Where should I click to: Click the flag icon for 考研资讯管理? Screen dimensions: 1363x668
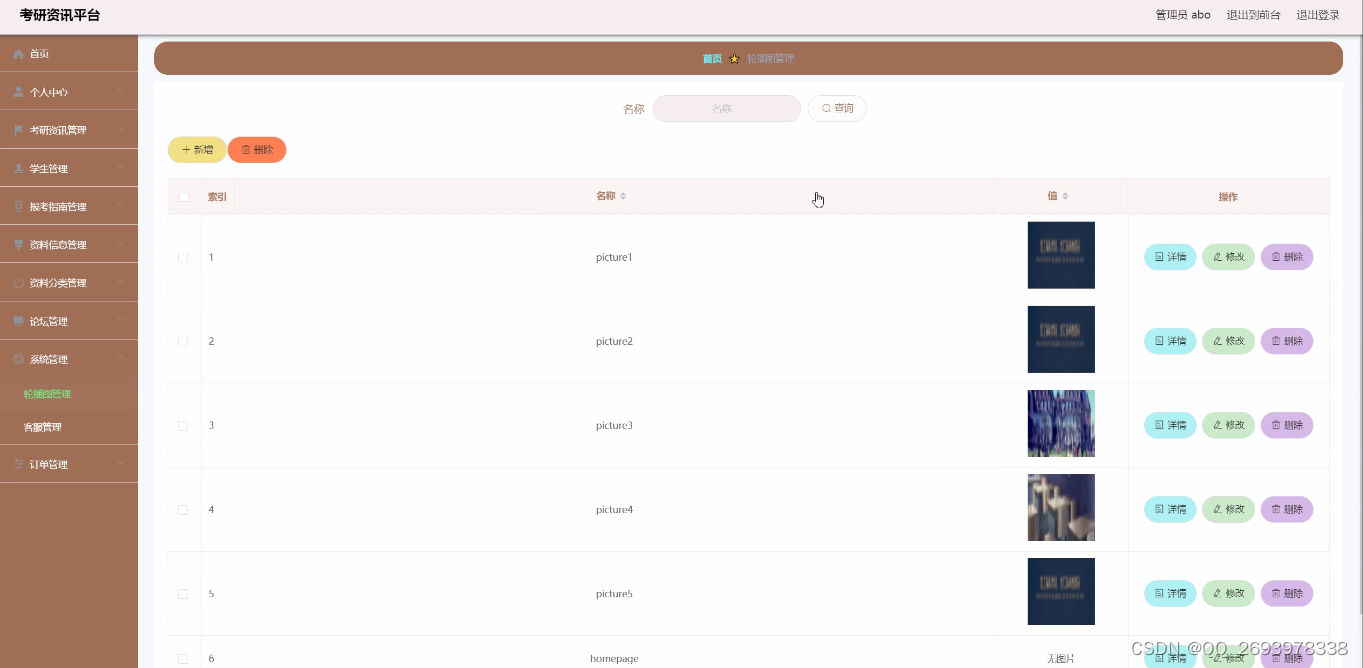coord(18,130)
